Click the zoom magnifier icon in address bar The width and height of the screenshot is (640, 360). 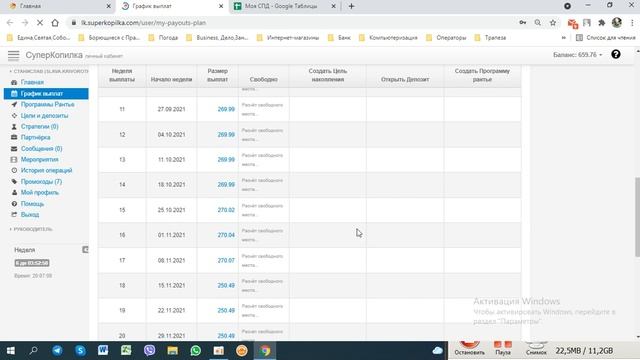pyautogui.click(x=538, y=23)
